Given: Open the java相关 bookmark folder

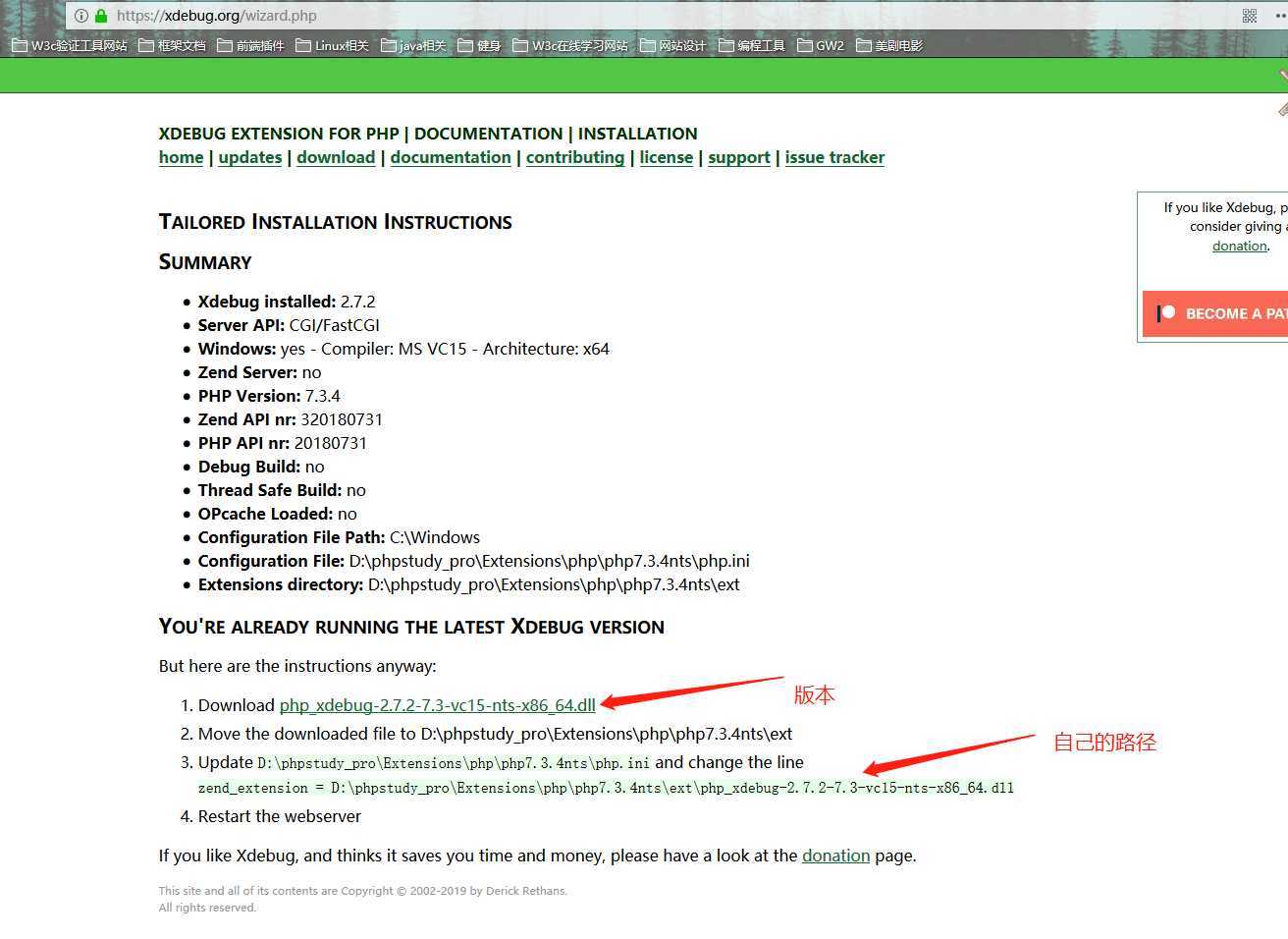Looking at the screenshot, I should 413,45.
